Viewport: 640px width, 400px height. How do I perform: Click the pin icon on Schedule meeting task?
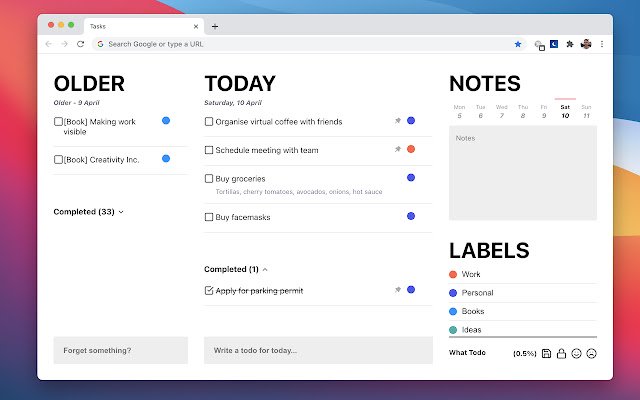click(398, 149)
